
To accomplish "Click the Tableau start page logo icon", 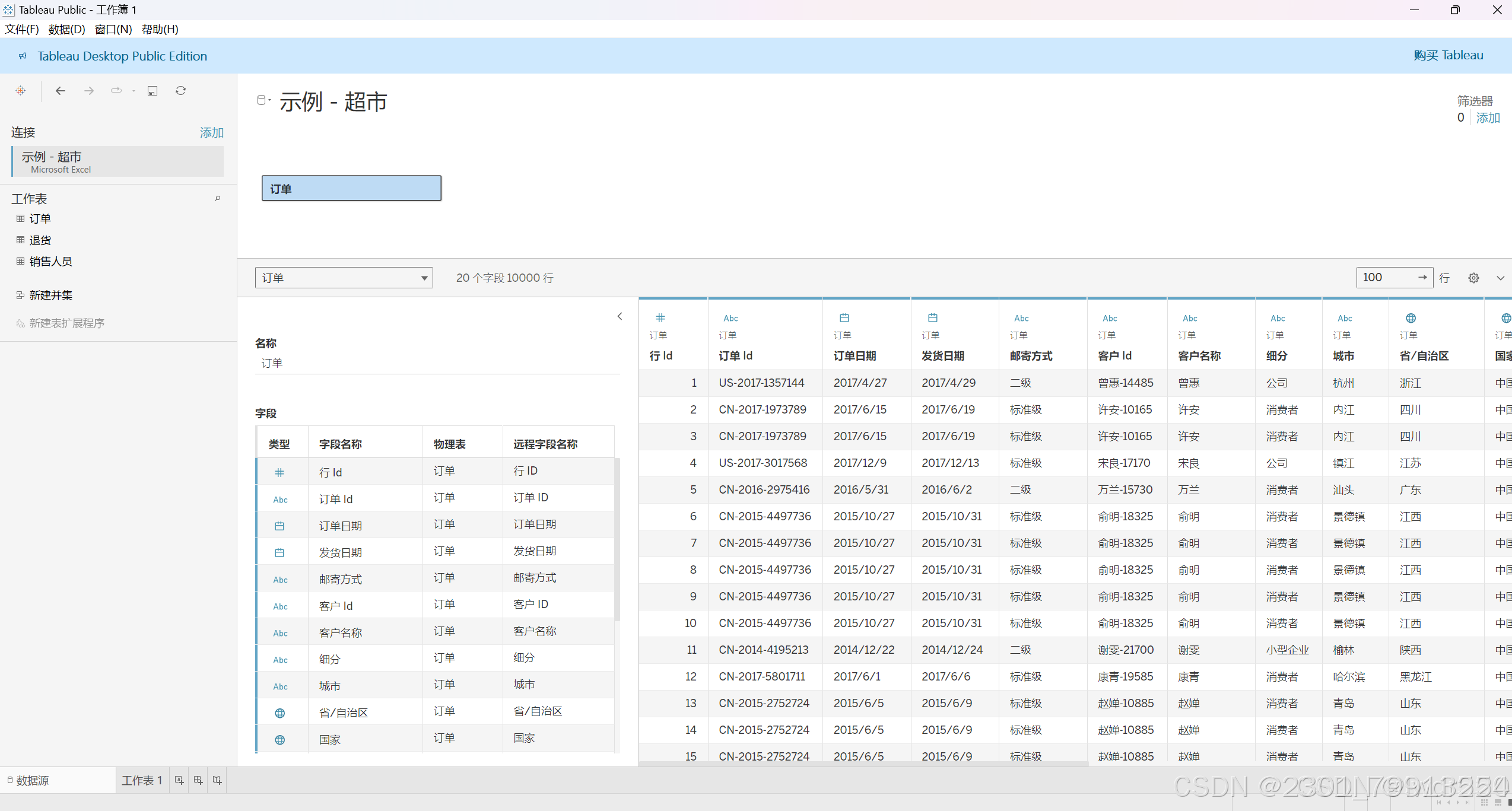I will (x=21, y=90).
